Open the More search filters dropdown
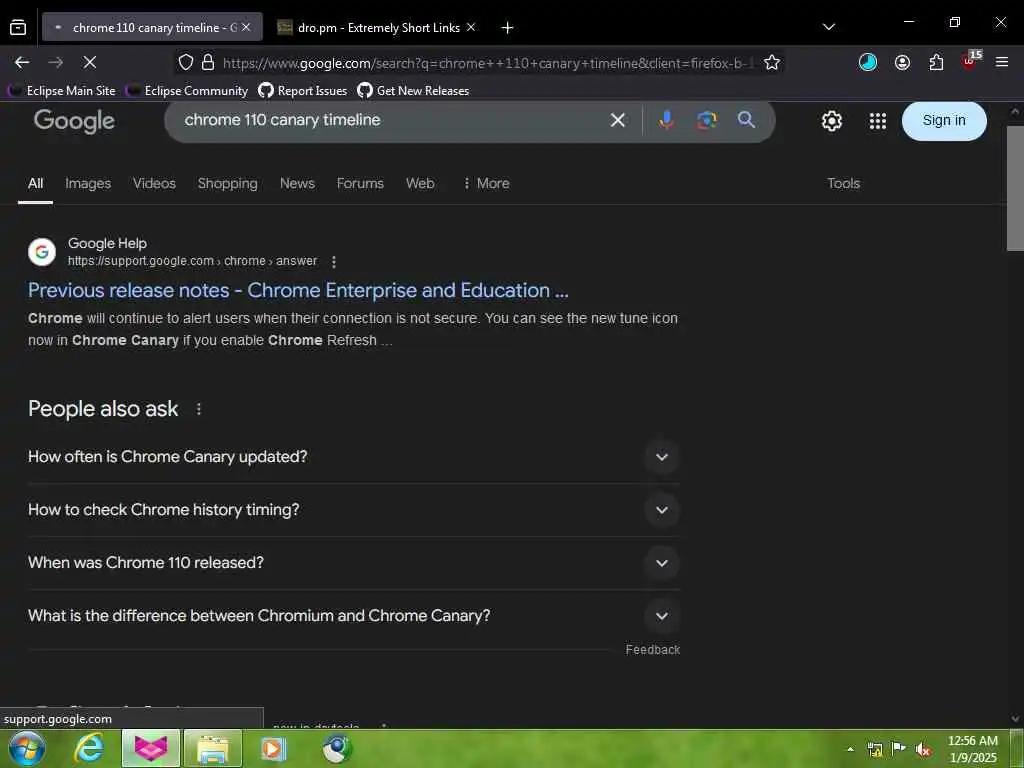Screen dimensions: 1024x768 [486, 184]
